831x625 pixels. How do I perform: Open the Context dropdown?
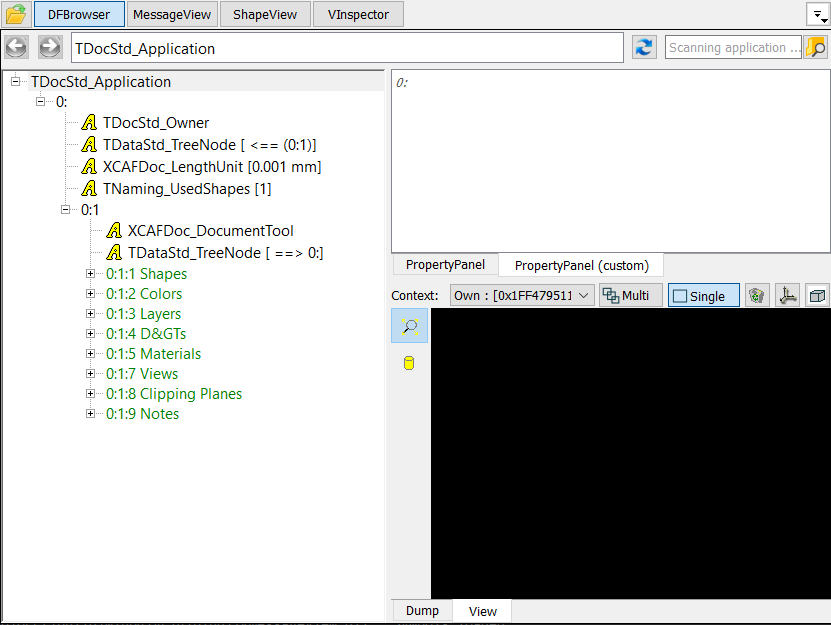click(520, 296)
